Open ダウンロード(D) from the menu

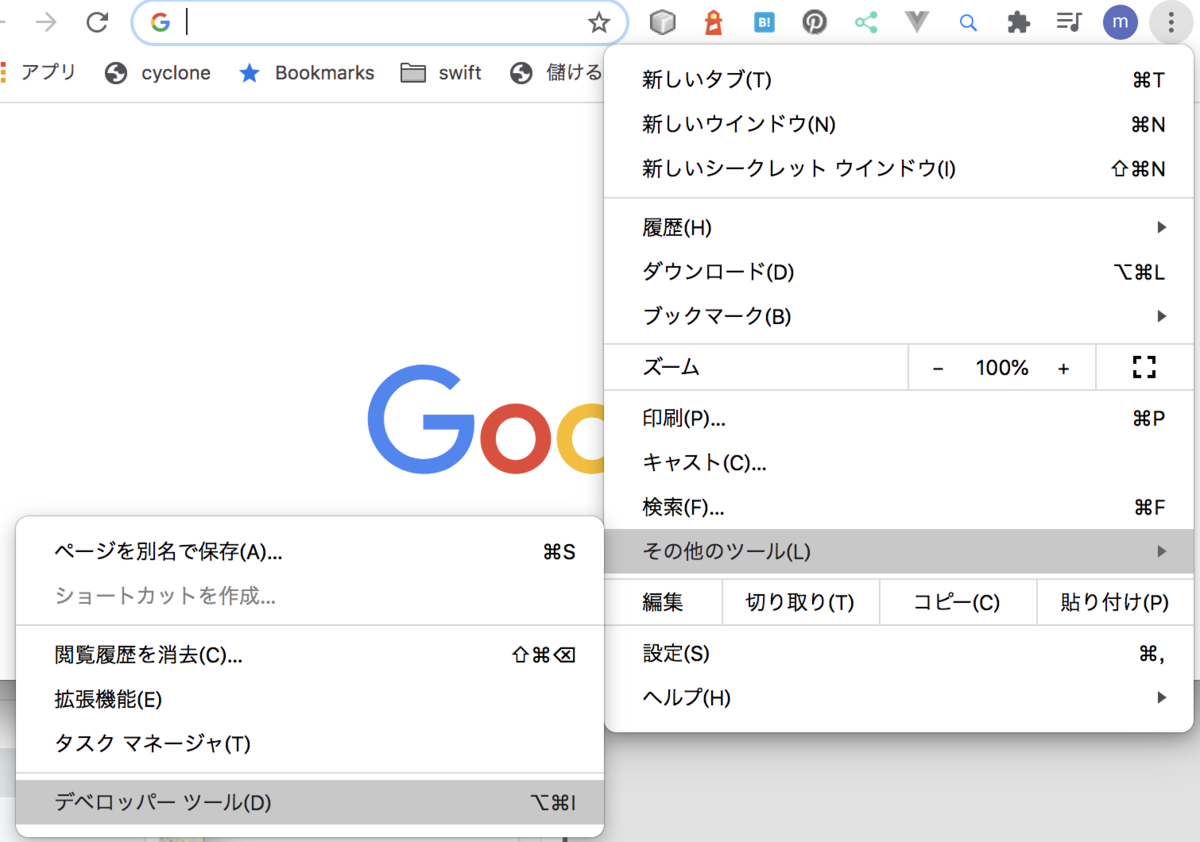point(898,272)
